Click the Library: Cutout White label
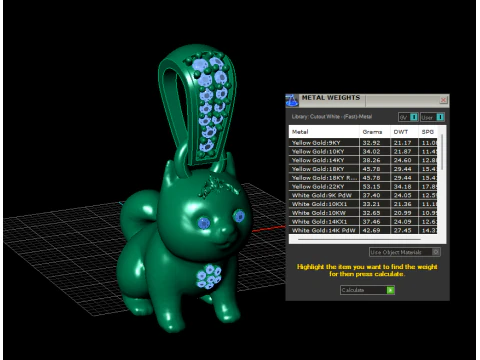This screenshot has width=480, height=360. pyautogui.click(x=332, y=117)
